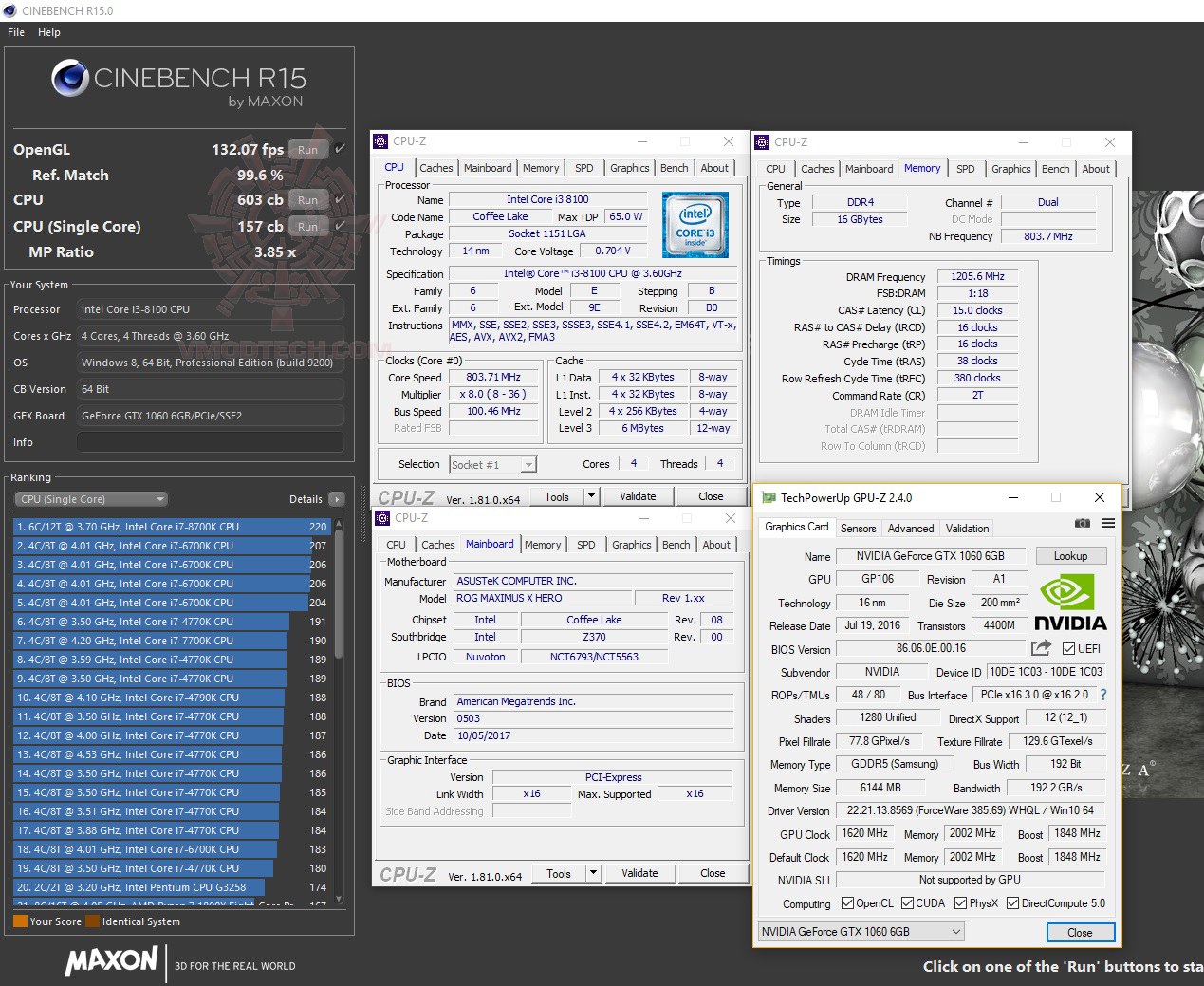
Task: Click the Info input field in Your System
Action: click(210, 442)
